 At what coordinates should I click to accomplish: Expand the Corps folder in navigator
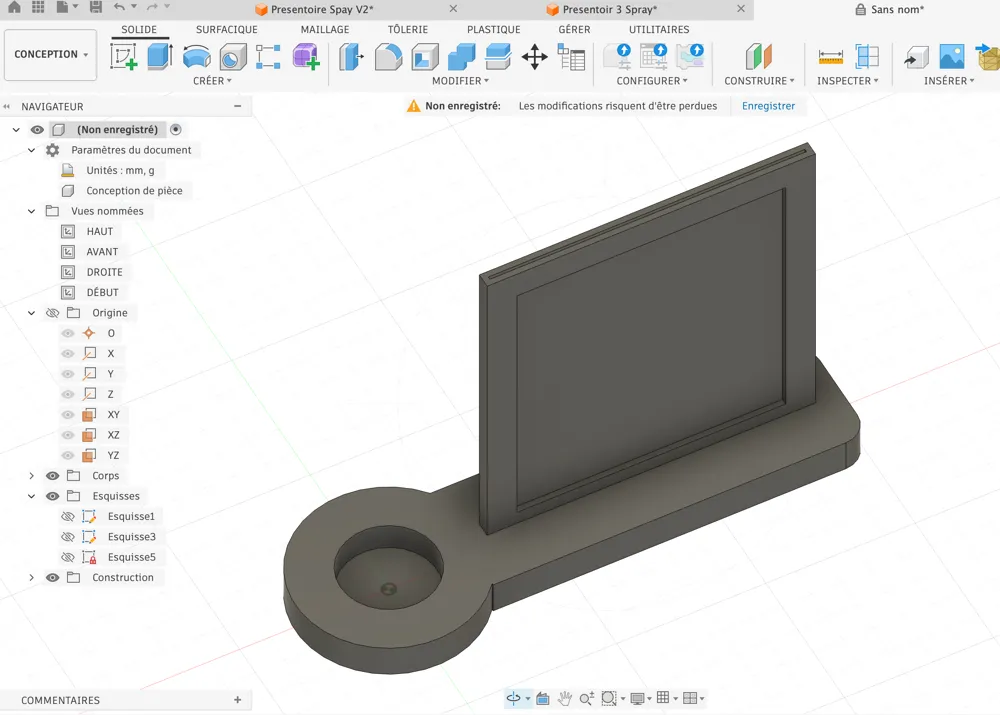tap(31, 476)
